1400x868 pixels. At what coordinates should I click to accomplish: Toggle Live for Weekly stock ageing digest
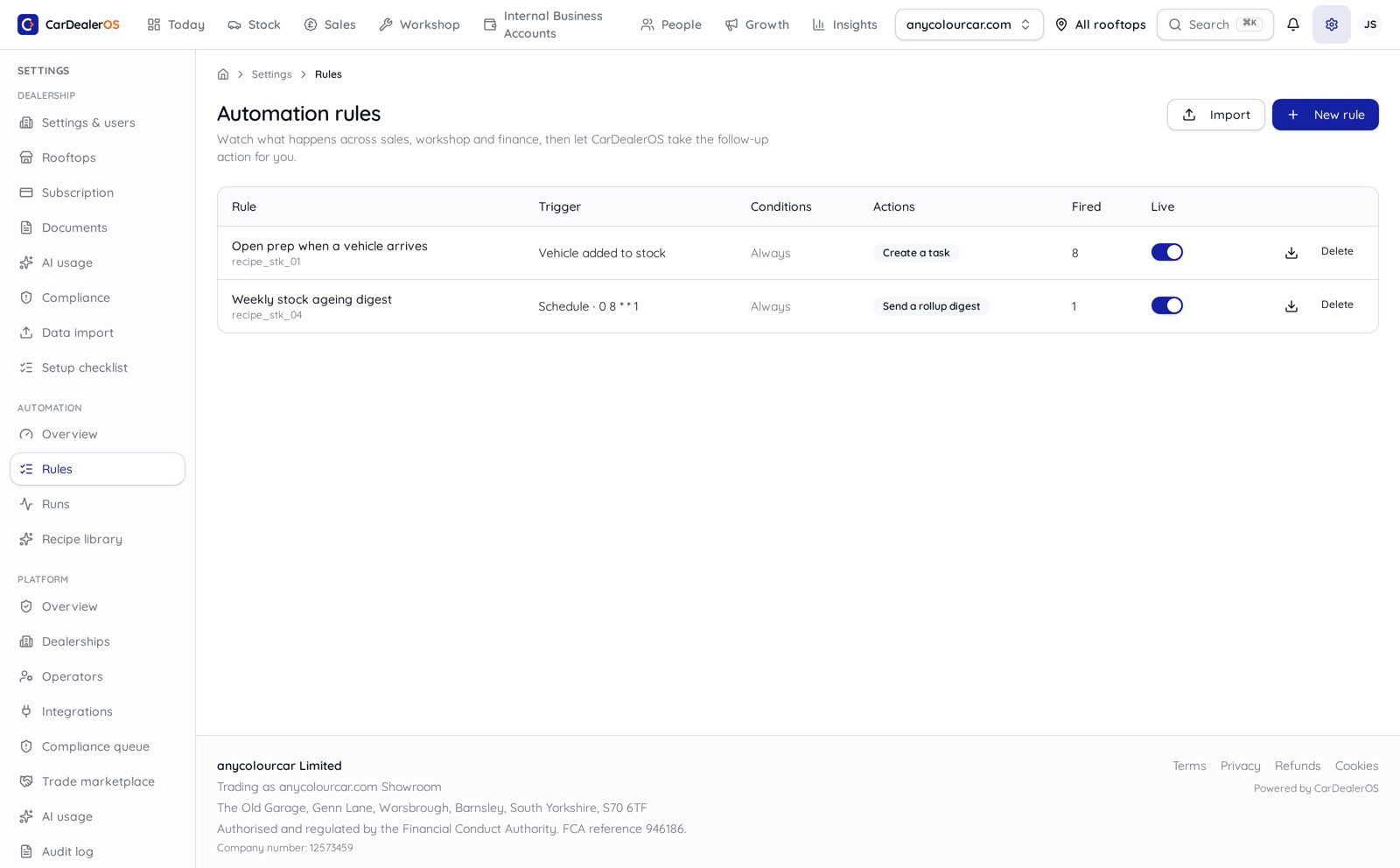point(1167,305)
